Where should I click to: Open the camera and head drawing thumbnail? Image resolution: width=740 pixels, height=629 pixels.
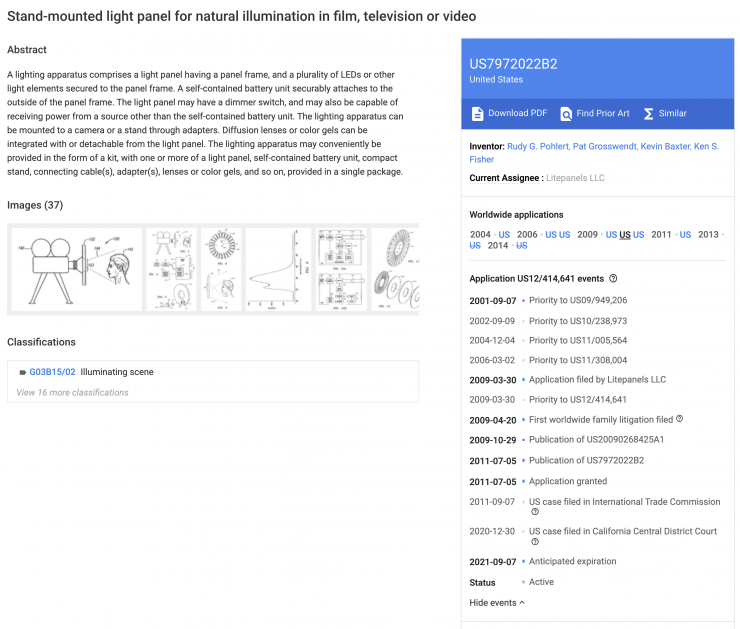[x=76, y=269]
